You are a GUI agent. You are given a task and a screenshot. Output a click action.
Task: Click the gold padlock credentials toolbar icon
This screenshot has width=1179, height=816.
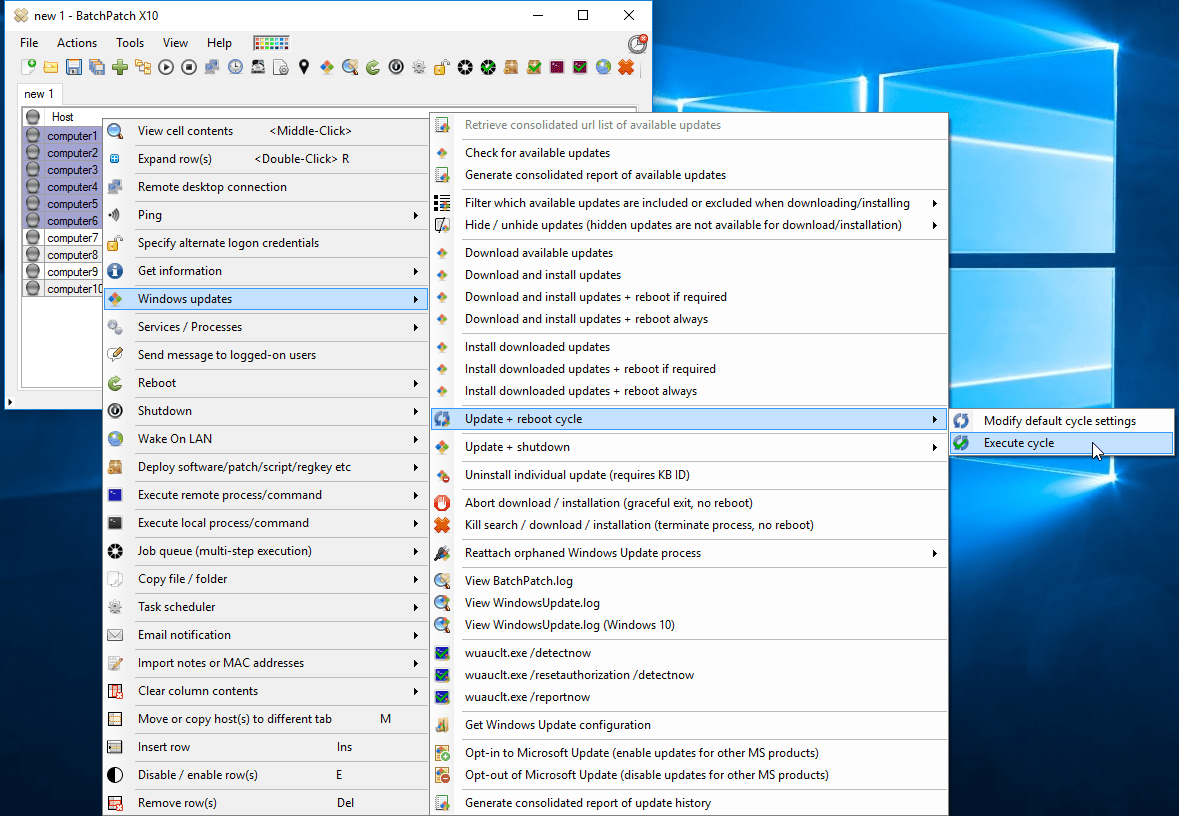[441, 67]
